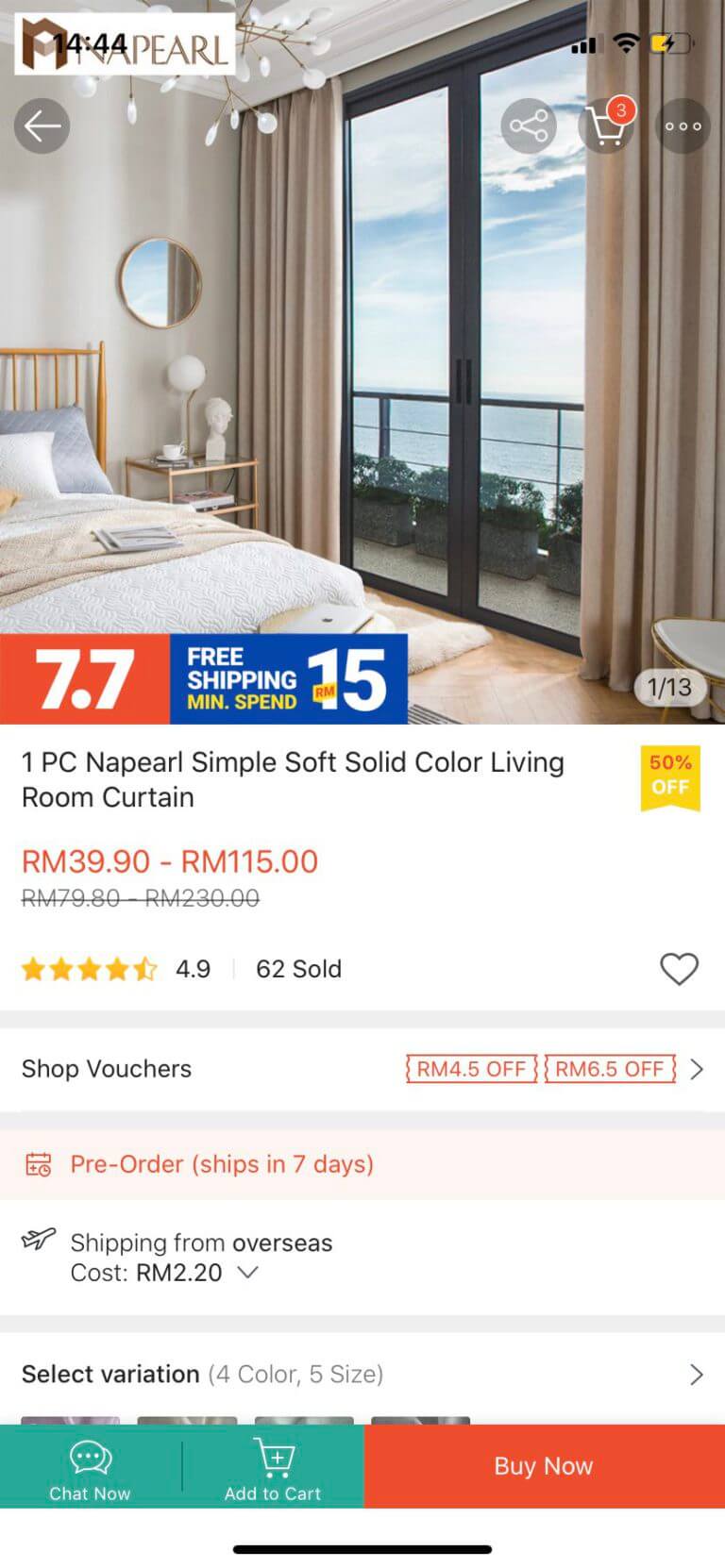Select the RM6.5 OFF voucher
Viewport: 725px width, 1568px height.
[610, 1069]
